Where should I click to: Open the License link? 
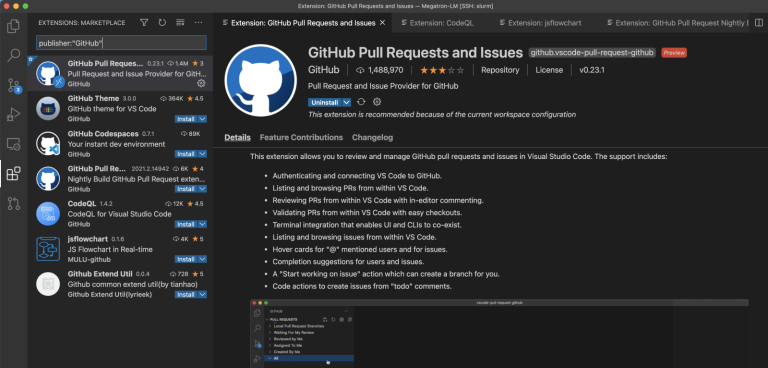pos(549,70)
